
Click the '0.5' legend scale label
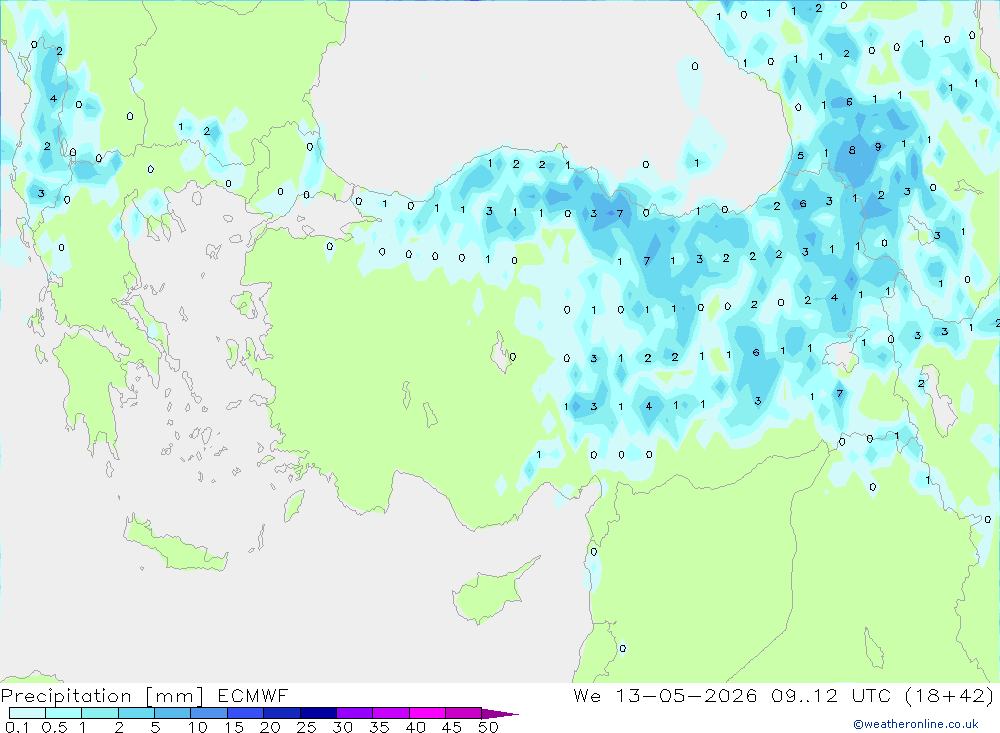(x=54, y=727)
